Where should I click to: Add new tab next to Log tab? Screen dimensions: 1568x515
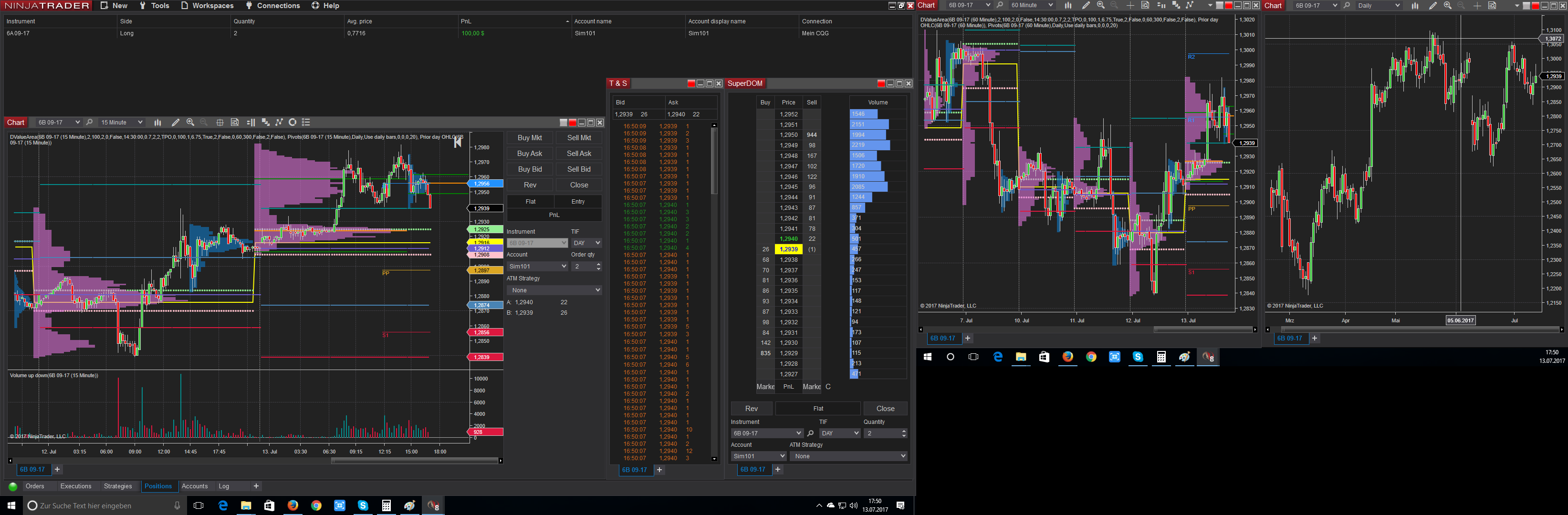point(256,486)
